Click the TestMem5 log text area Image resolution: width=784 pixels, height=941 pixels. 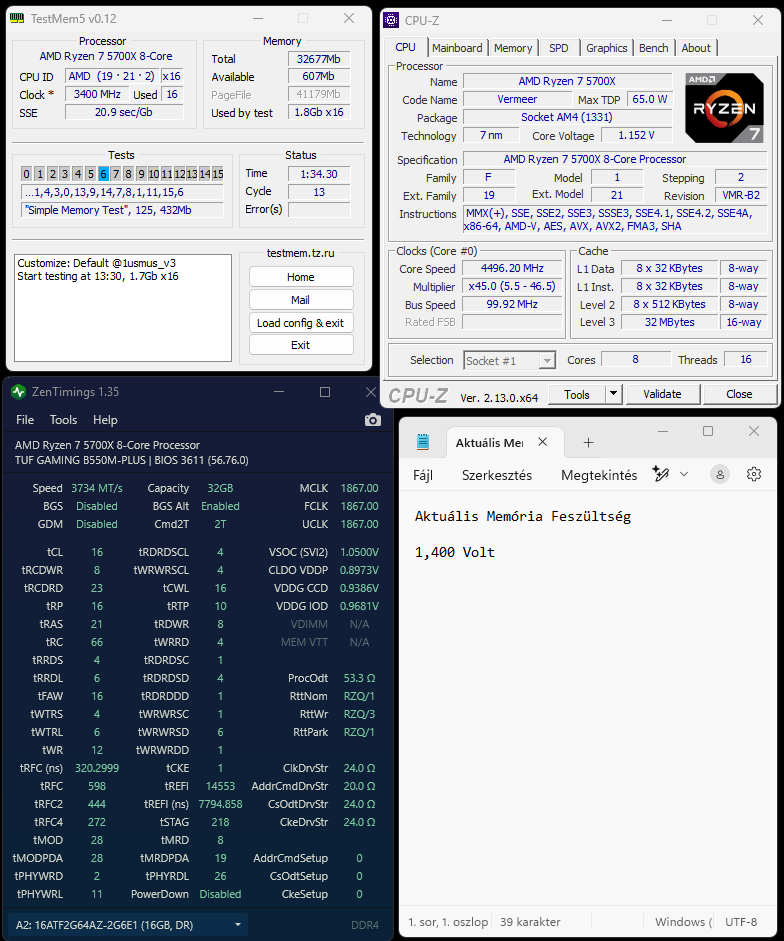[x=123, y=307]
